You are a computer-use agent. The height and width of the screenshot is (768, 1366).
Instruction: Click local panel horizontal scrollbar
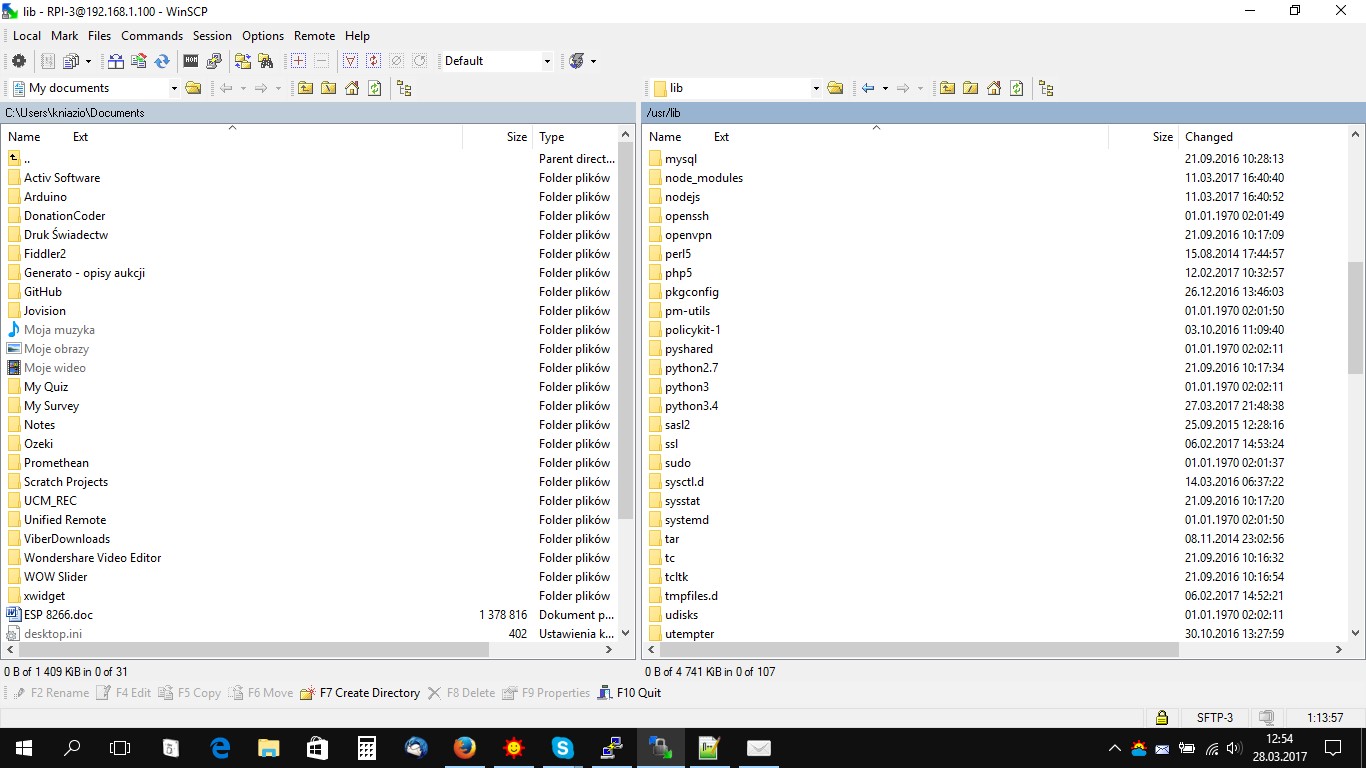(253, 650)
